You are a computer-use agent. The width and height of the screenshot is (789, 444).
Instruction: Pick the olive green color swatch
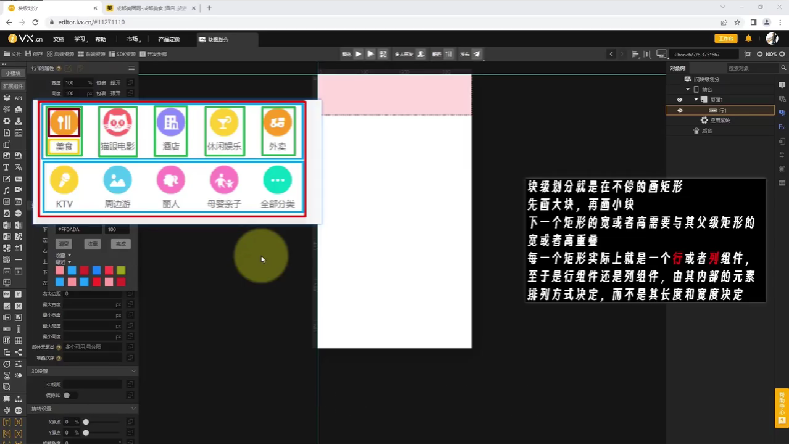coord(121,271)
